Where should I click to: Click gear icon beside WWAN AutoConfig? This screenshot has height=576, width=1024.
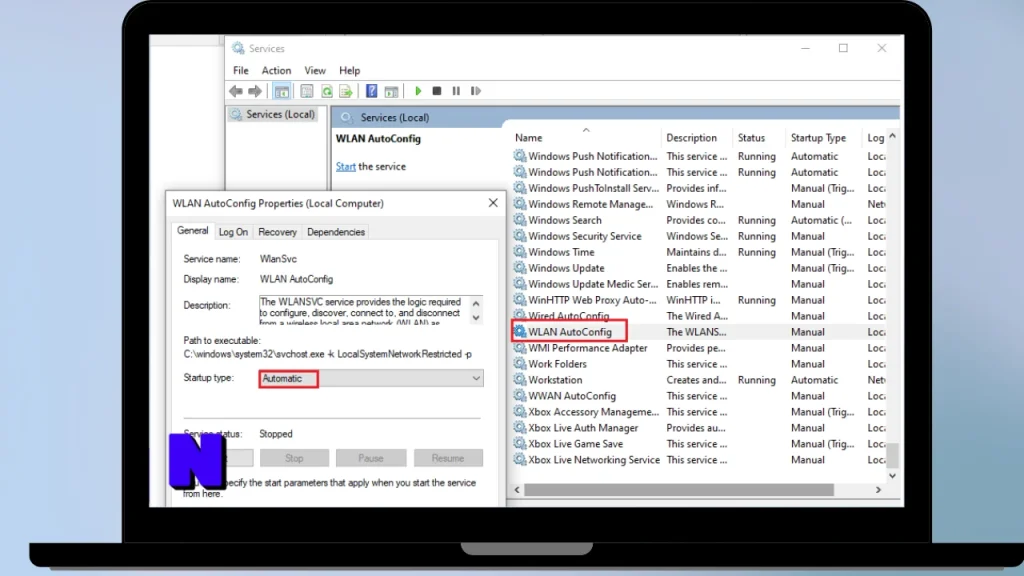pyautogui.click(x=520, y=396)
